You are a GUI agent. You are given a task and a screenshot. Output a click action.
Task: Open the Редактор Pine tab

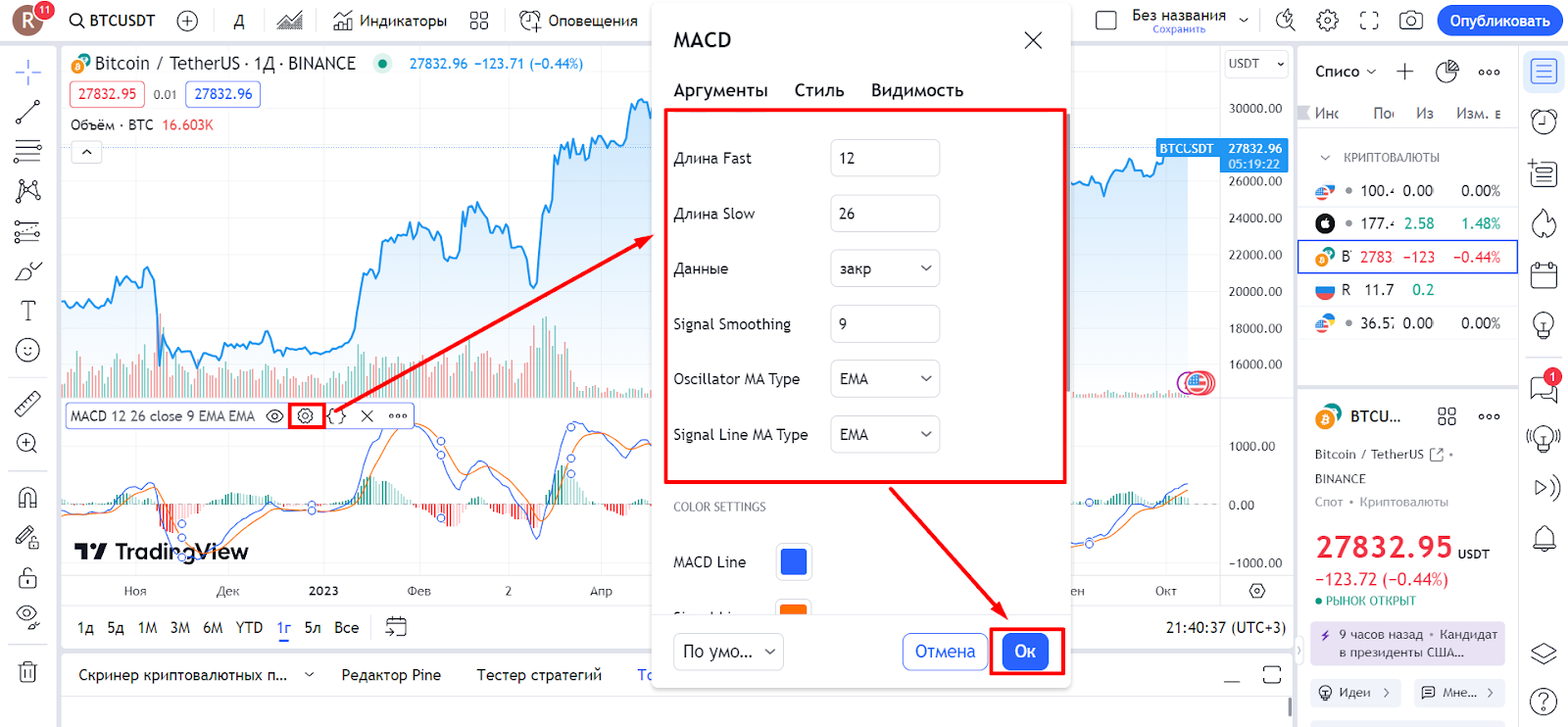click(390, 674)
